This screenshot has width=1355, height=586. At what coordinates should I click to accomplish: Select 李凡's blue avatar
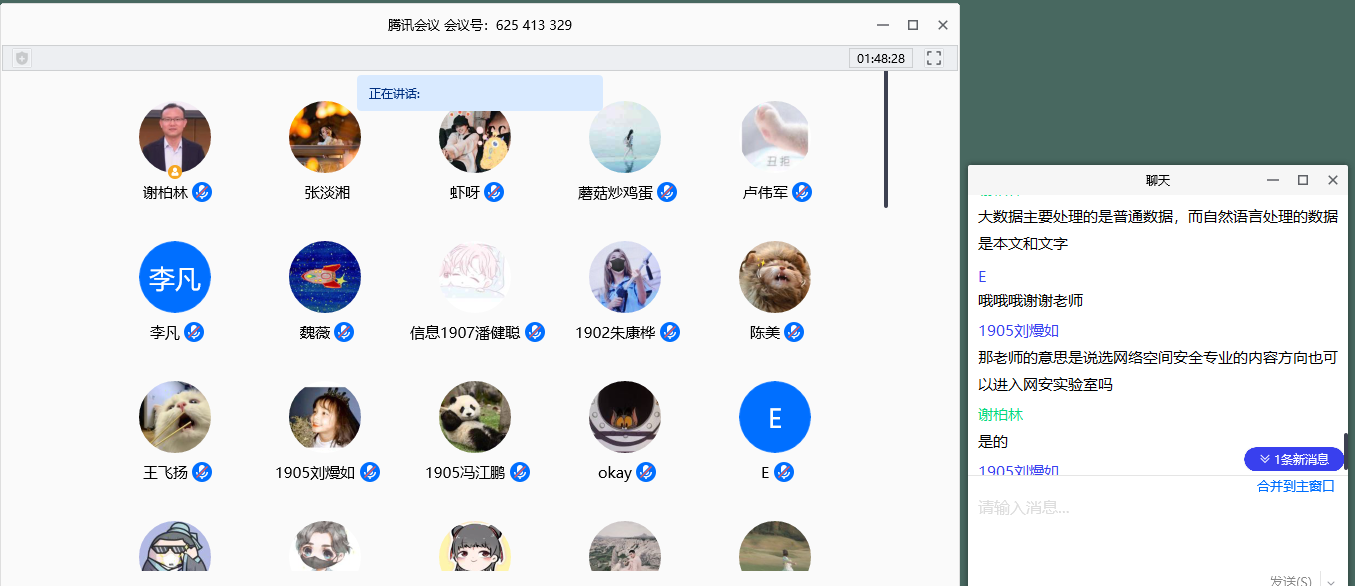(x=175, y=277)
